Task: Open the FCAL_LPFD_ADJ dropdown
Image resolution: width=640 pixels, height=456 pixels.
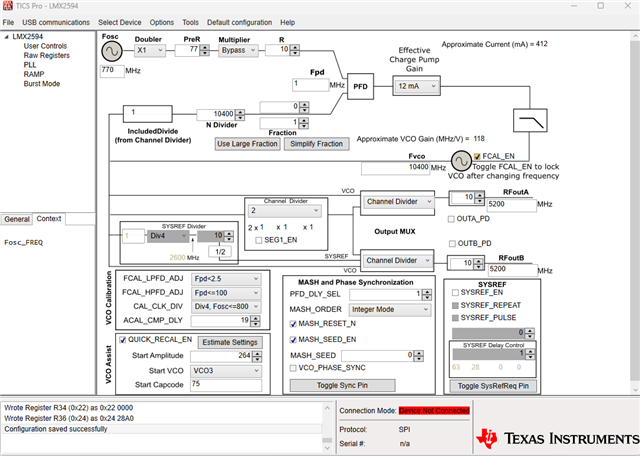Action: click(x=226, y=279)
